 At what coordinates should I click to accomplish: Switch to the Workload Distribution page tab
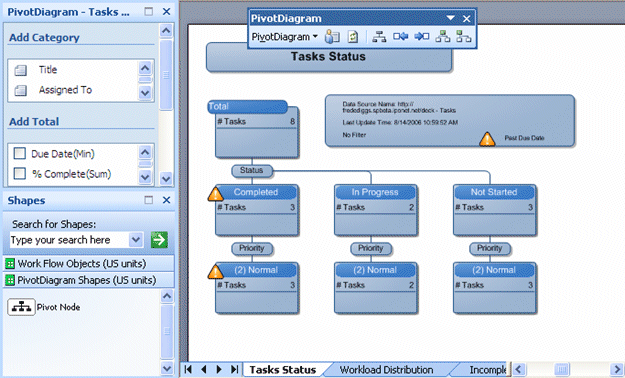click(x=386, y=370)
